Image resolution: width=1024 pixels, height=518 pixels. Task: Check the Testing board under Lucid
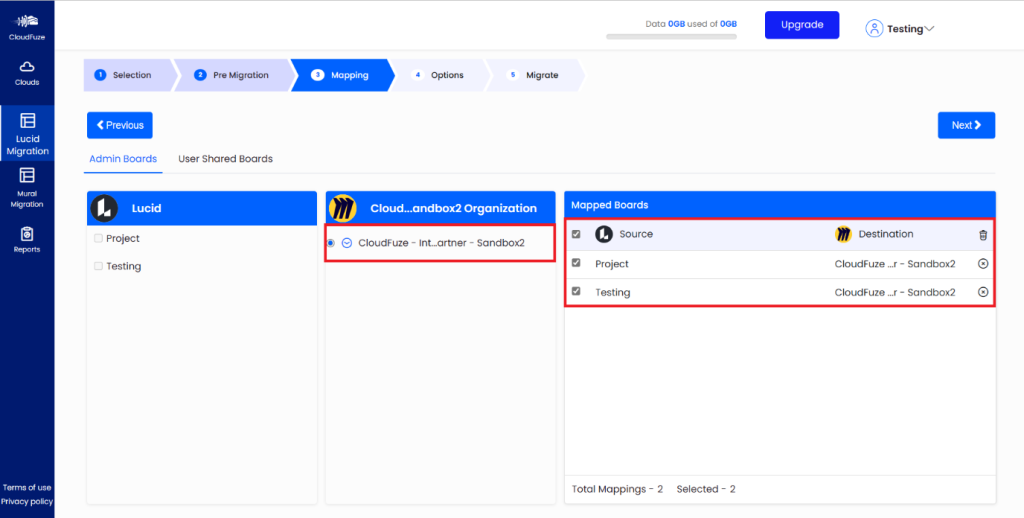click(98, 267)
